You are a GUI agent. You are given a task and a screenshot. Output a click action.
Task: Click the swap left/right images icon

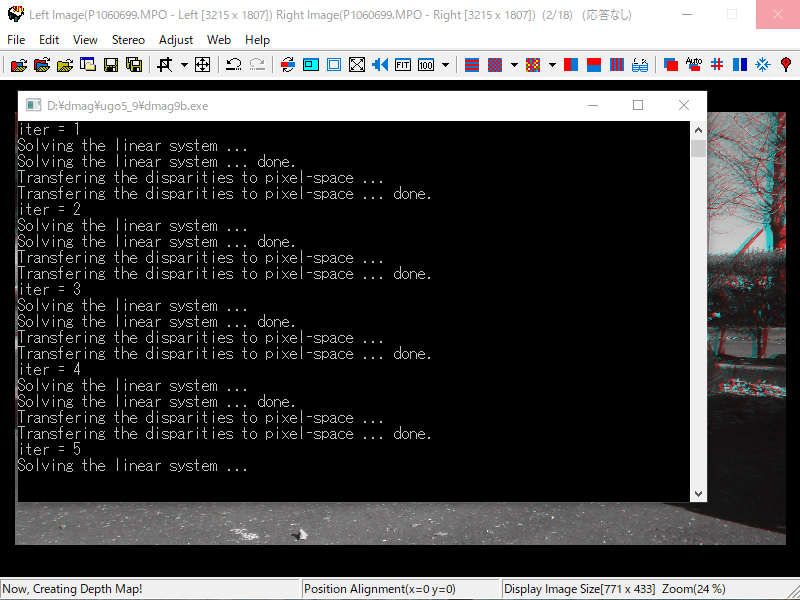(x=288, y=65)
